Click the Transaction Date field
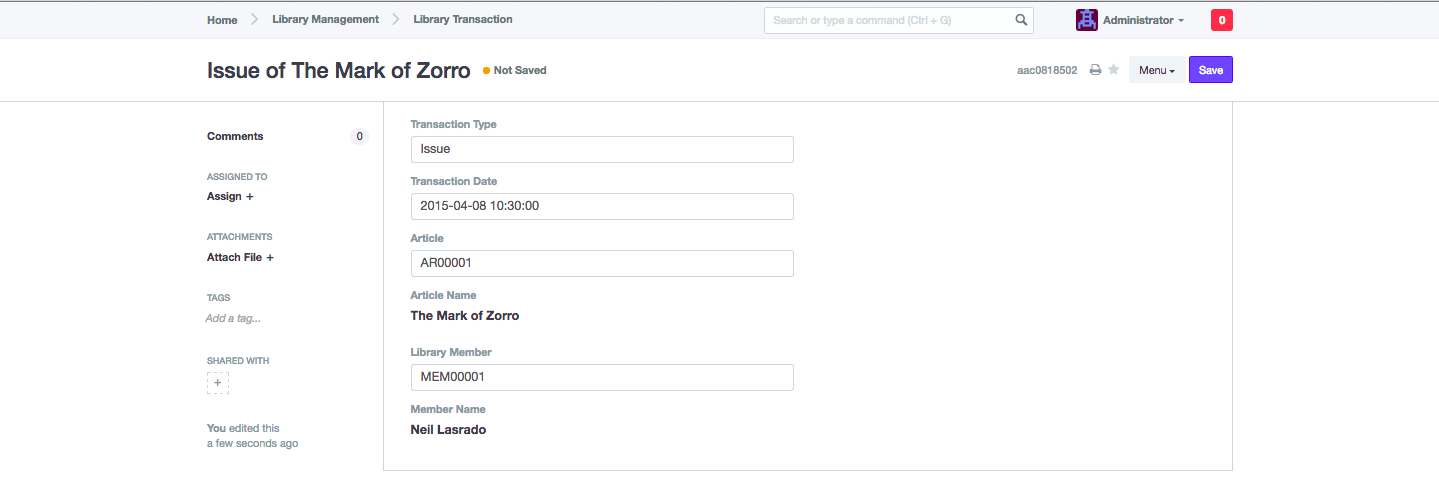This screenshot has width=1439, height=481. point(602,206)
